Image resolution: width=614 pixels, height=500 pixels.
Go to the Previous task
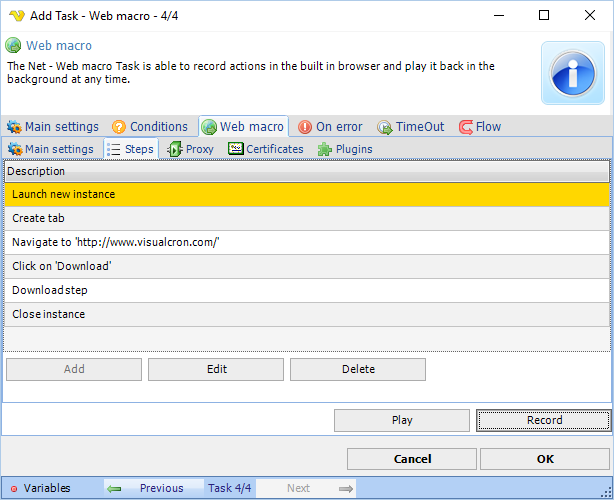pyautogui.click(x=154, y=488)
